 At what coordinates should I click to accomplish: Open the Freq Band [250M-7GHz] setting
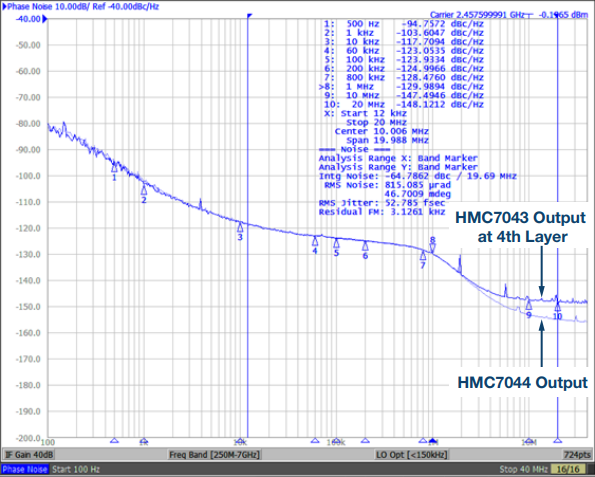[214, 455]
